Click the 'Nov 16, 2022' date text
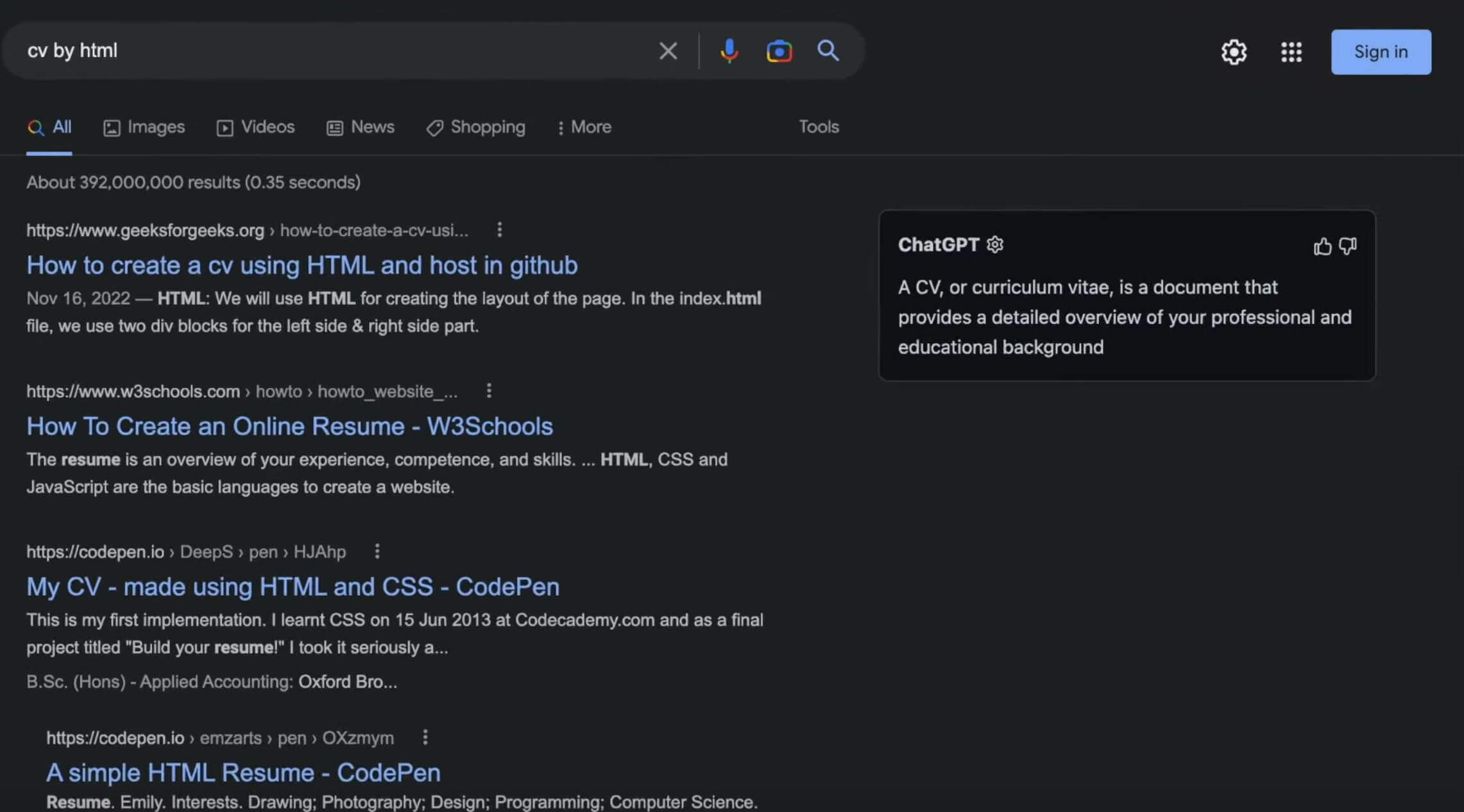The height and width of the screenshot is (812, 1464). coord(78,298)
